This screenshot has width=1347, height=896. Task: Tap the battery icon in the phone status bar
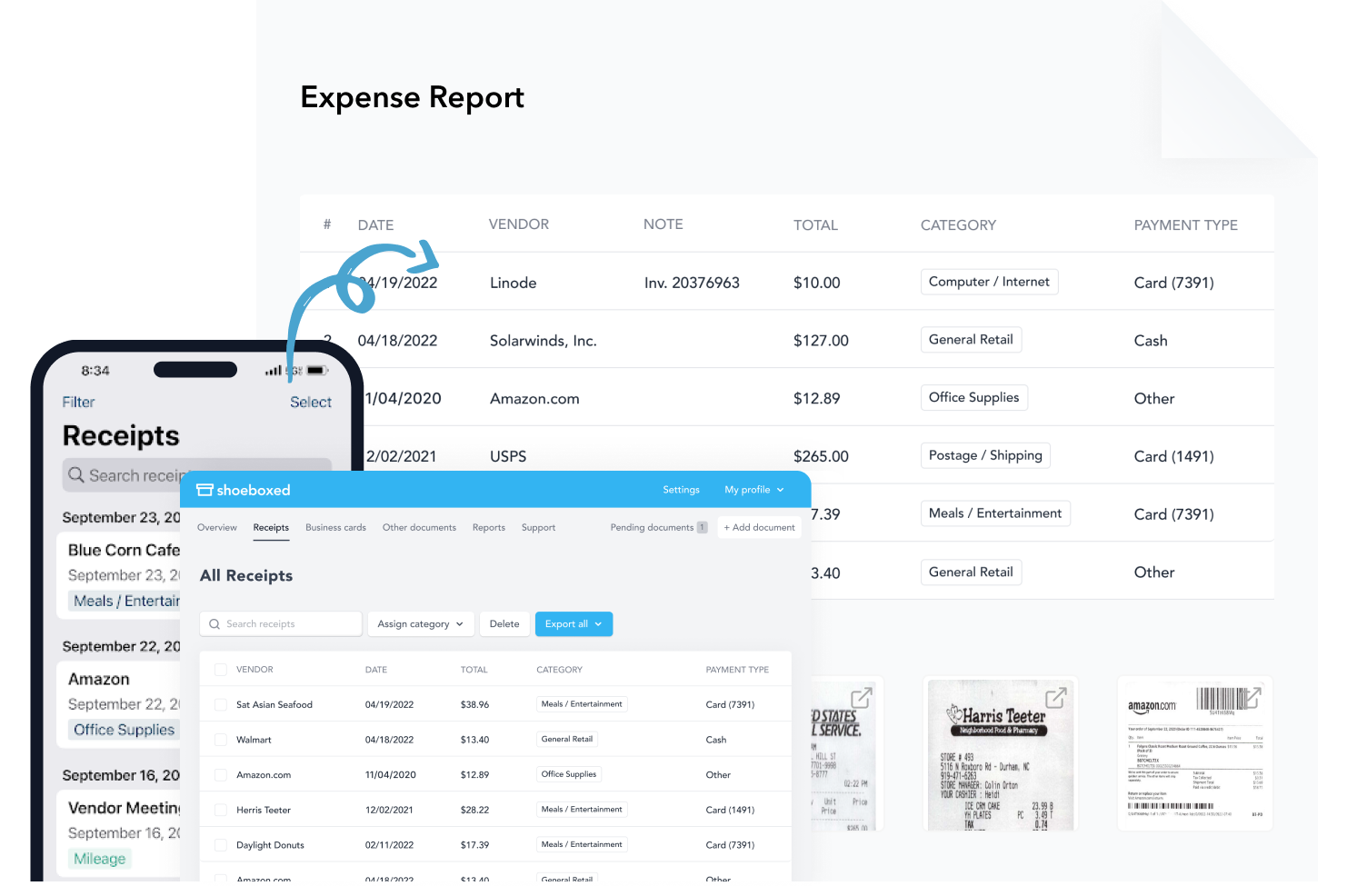point(317,371)
